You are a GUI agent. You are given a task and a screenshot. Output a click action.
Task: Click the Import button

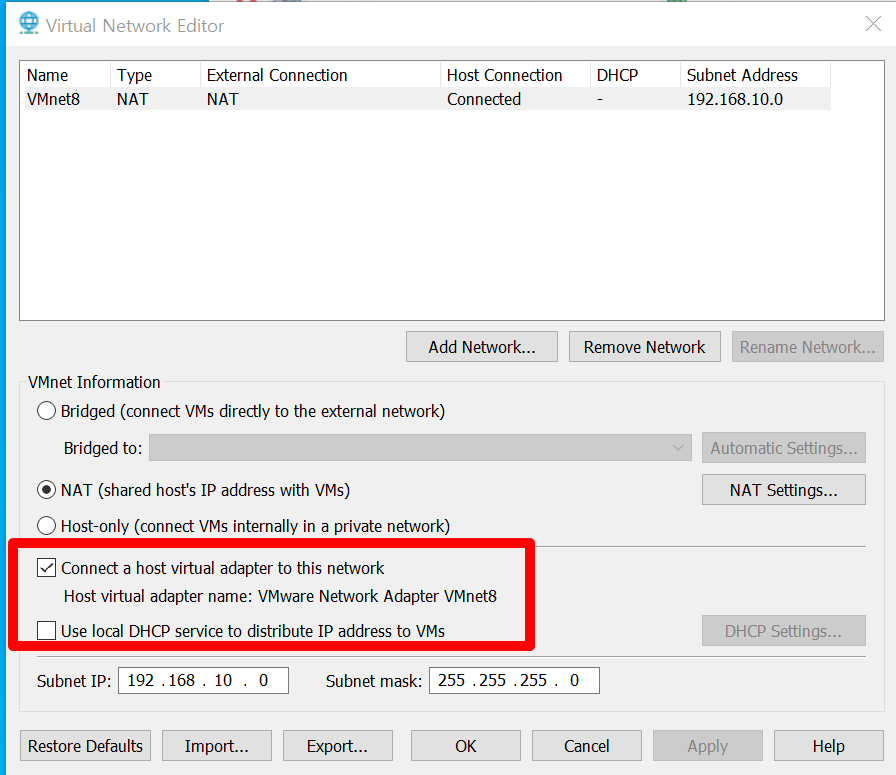click(217, 746)
